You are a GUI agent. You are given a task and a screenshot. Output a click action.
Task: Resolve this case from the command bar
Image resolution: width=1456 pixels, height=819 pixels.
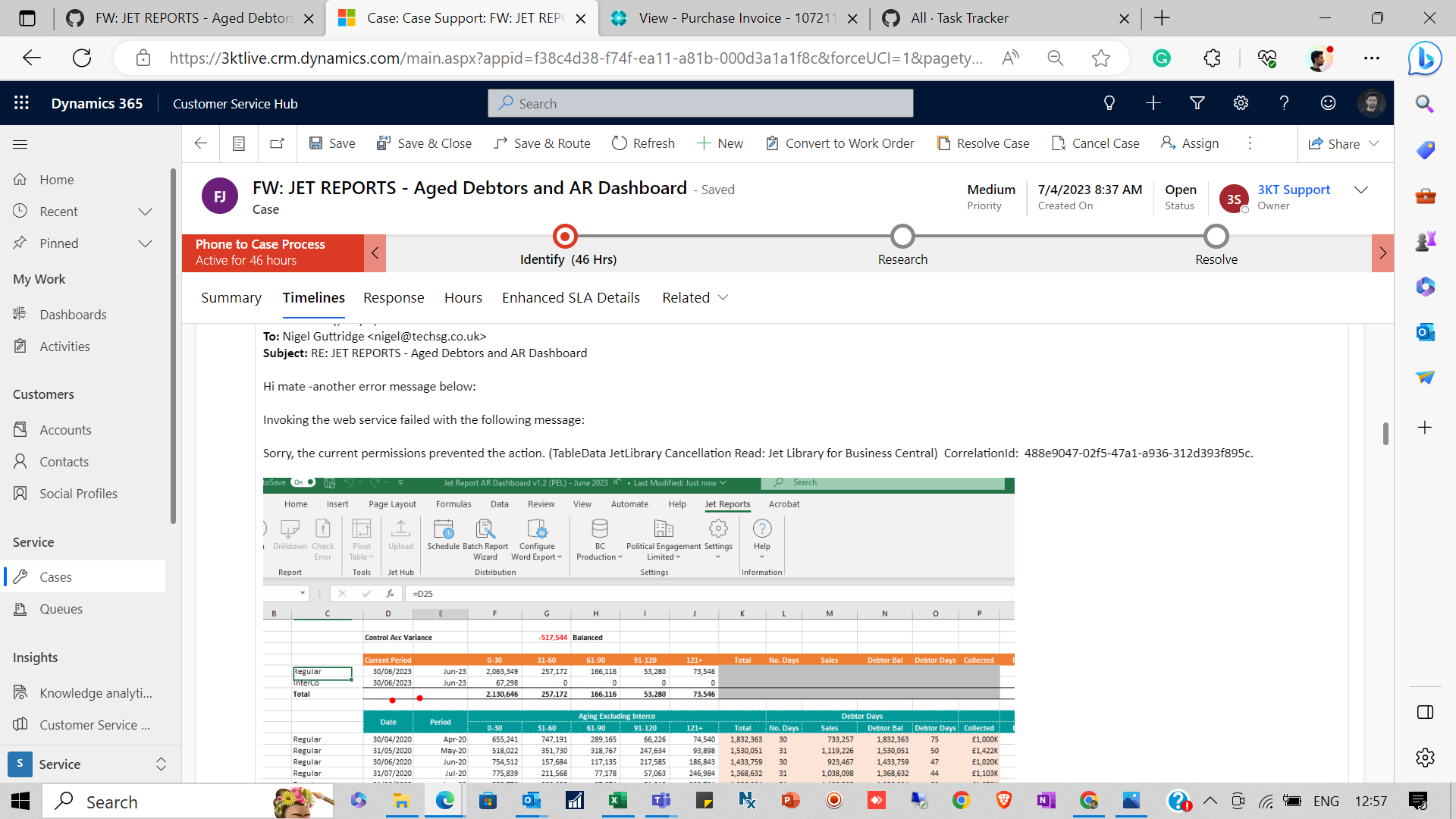click(983, 143)
